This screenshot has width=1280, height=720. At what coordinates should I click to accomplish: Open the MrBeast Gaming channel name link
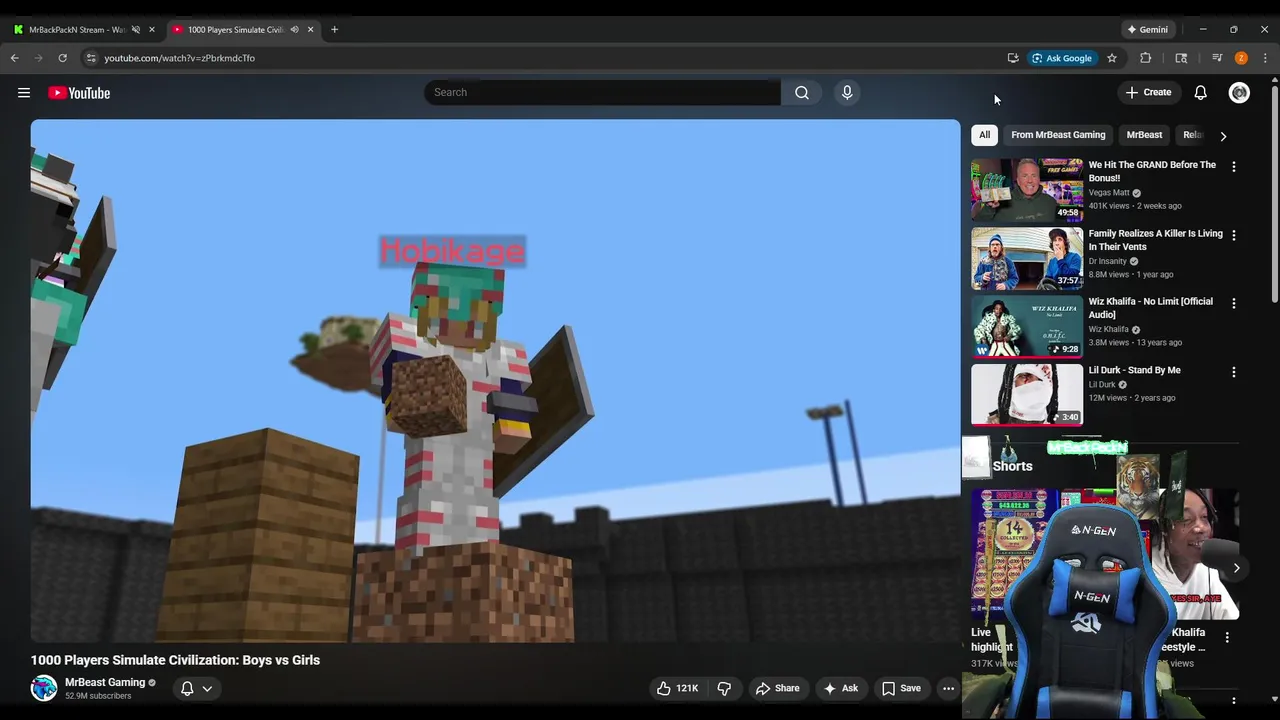[105, 682]
